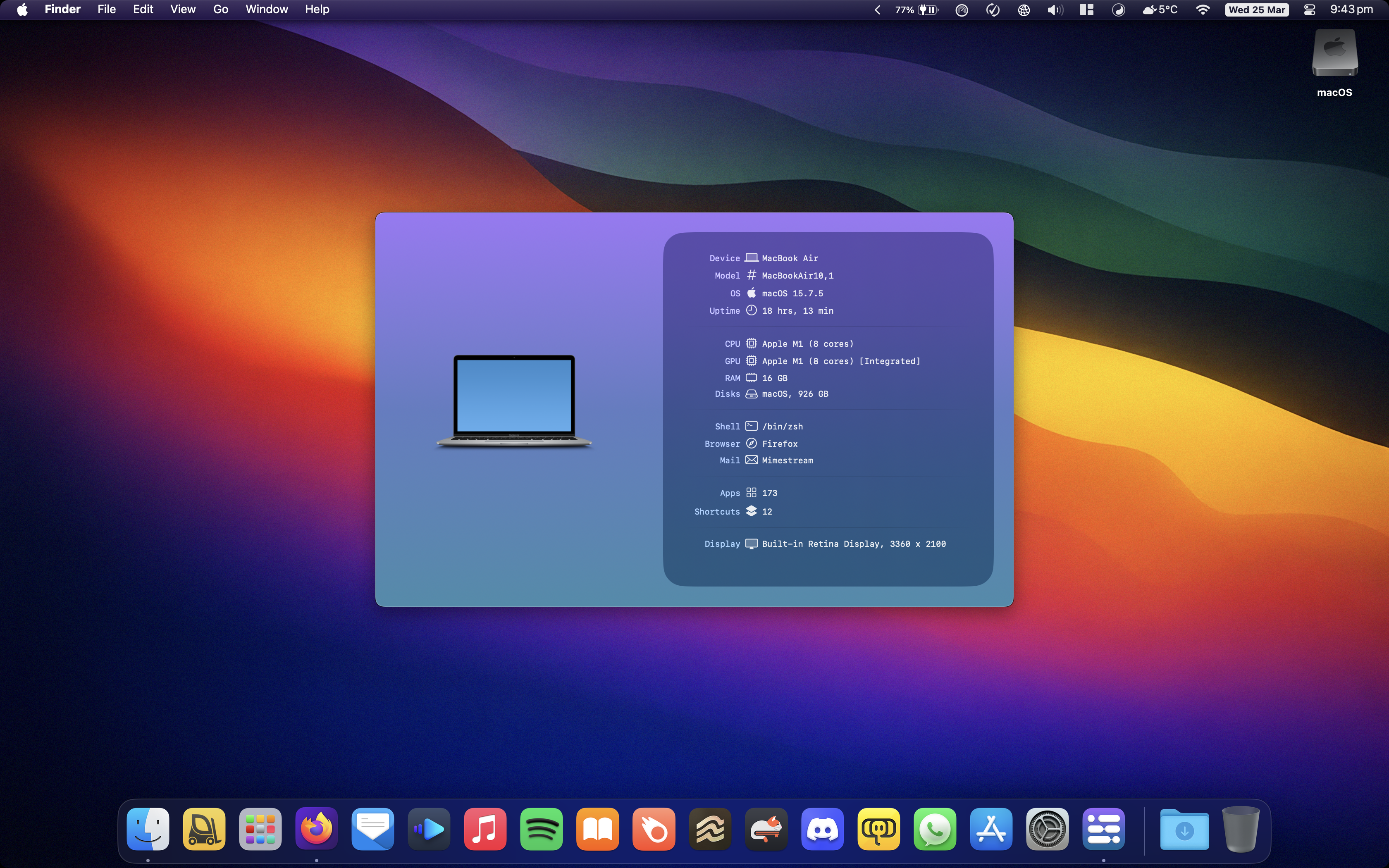Launch the orange comet icon app in Dock
This screenshot has width=1389, height=868.
[654, 829]
